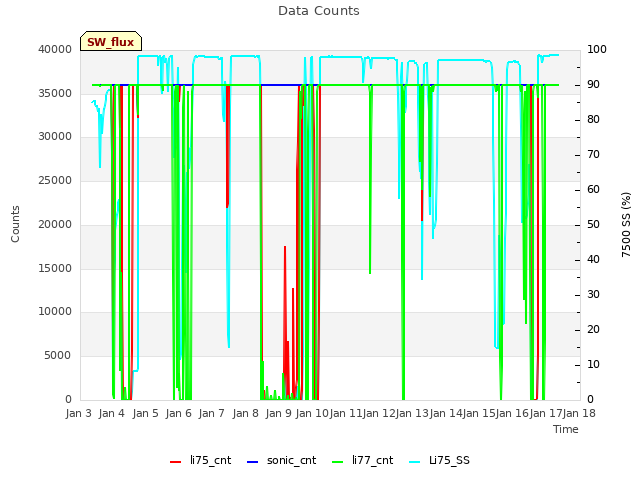Click the 30000 tick label on Counts axis
This screenshot has width=640, height=480.
point(55,136)
